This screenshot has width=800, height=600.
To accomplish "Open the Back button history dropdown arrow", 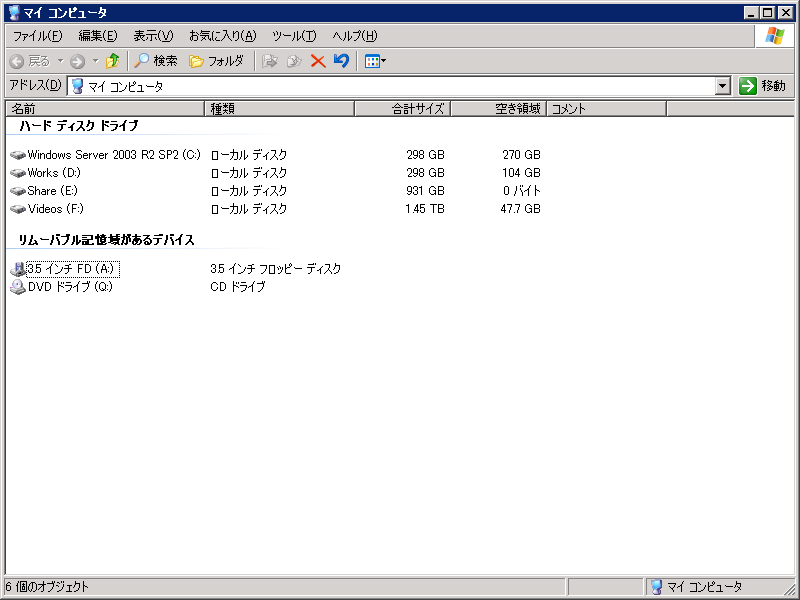I will (x=59, y=61).
